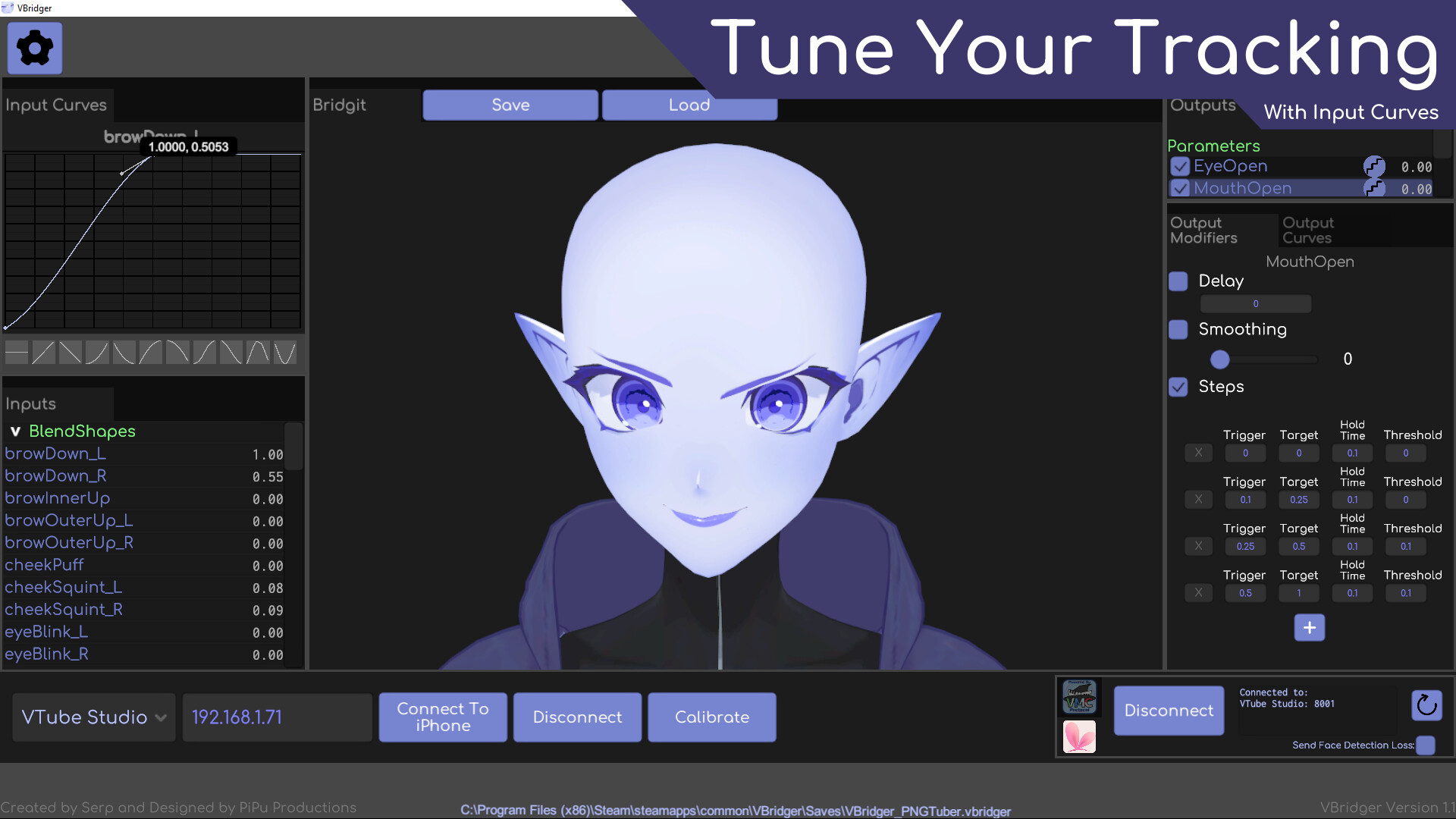Click the Add Step plus button
This screenshot has width=1456, height=819.
pyautogui.click(x=1310, y=627)
